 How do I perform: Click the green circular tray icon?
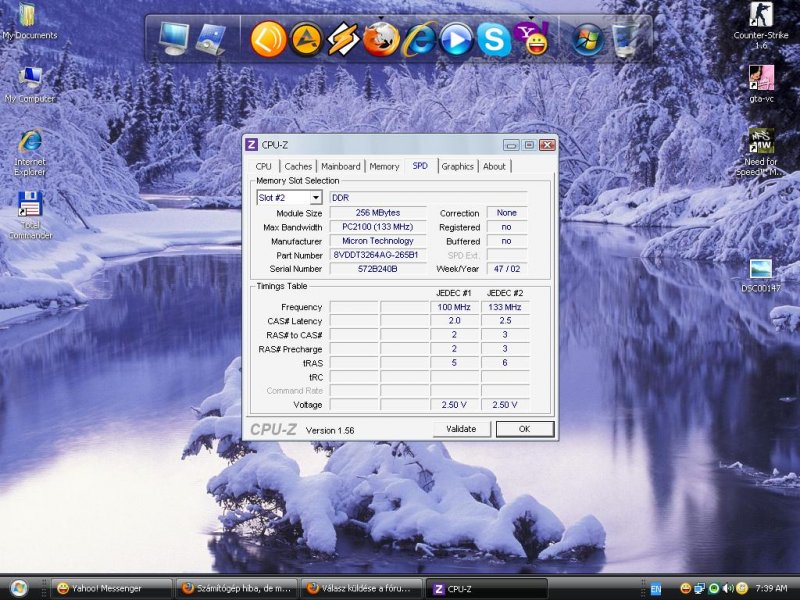pos(714,588)
